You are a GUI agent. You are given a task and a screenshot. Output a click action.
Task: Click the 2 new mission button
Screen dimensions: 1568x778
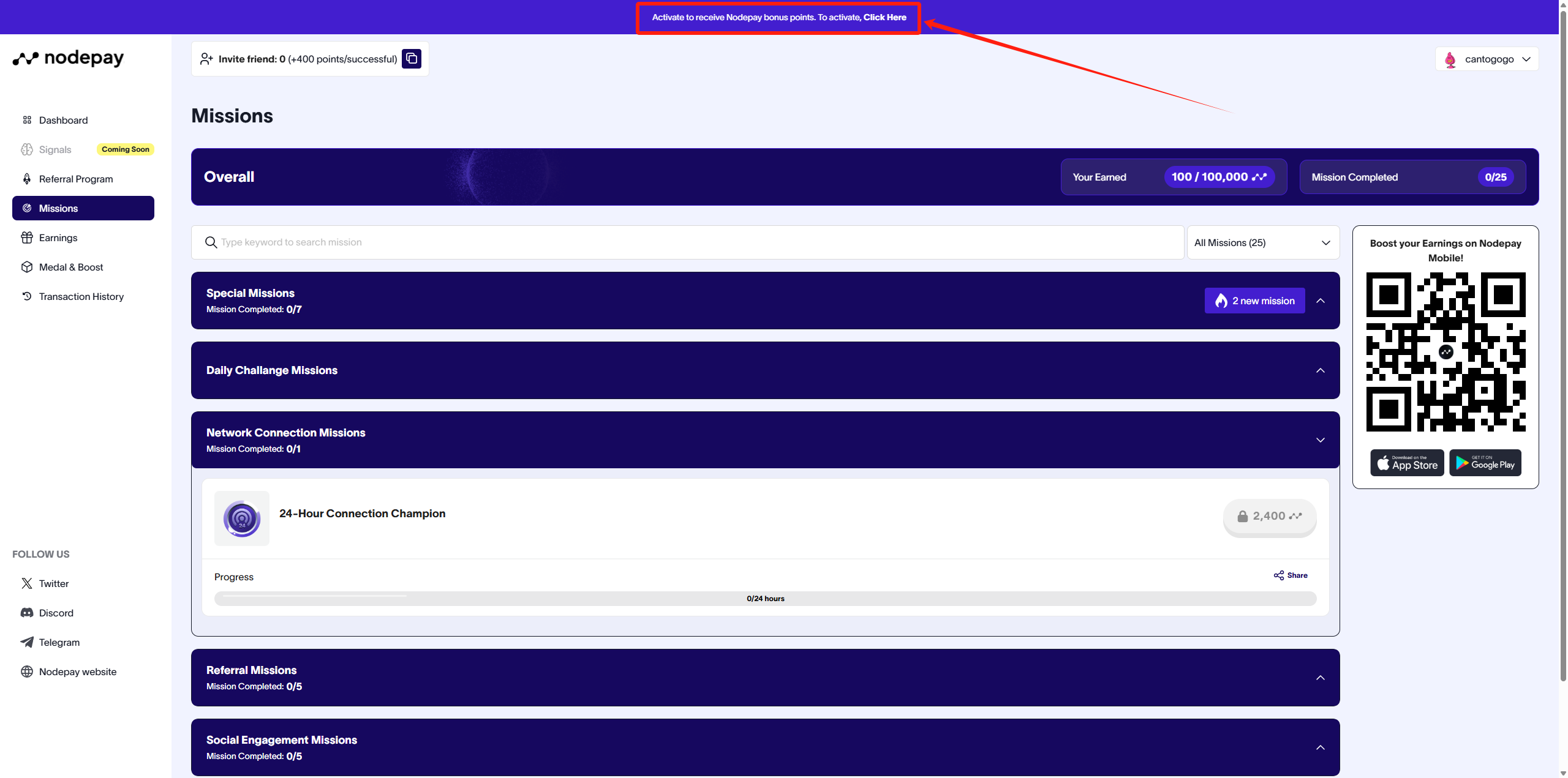tap(1254, 301)
